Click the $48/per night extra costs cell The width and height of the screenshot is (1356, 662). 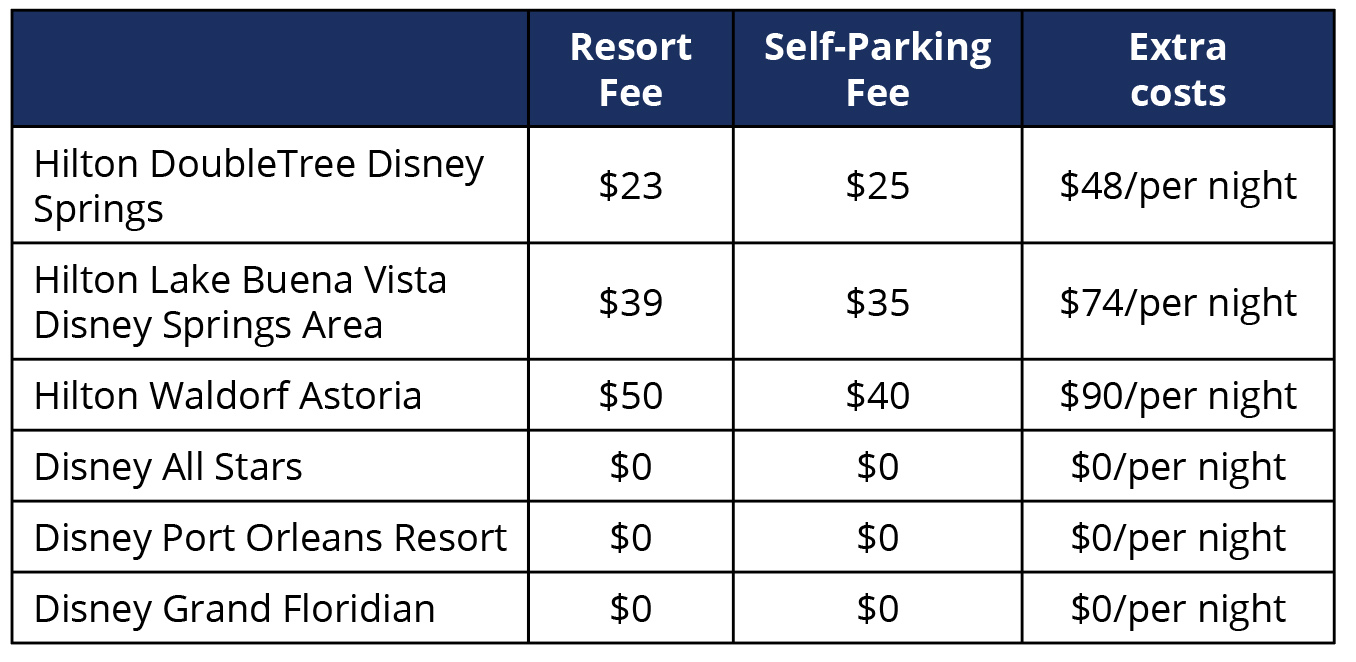[x=1178, y=185]
